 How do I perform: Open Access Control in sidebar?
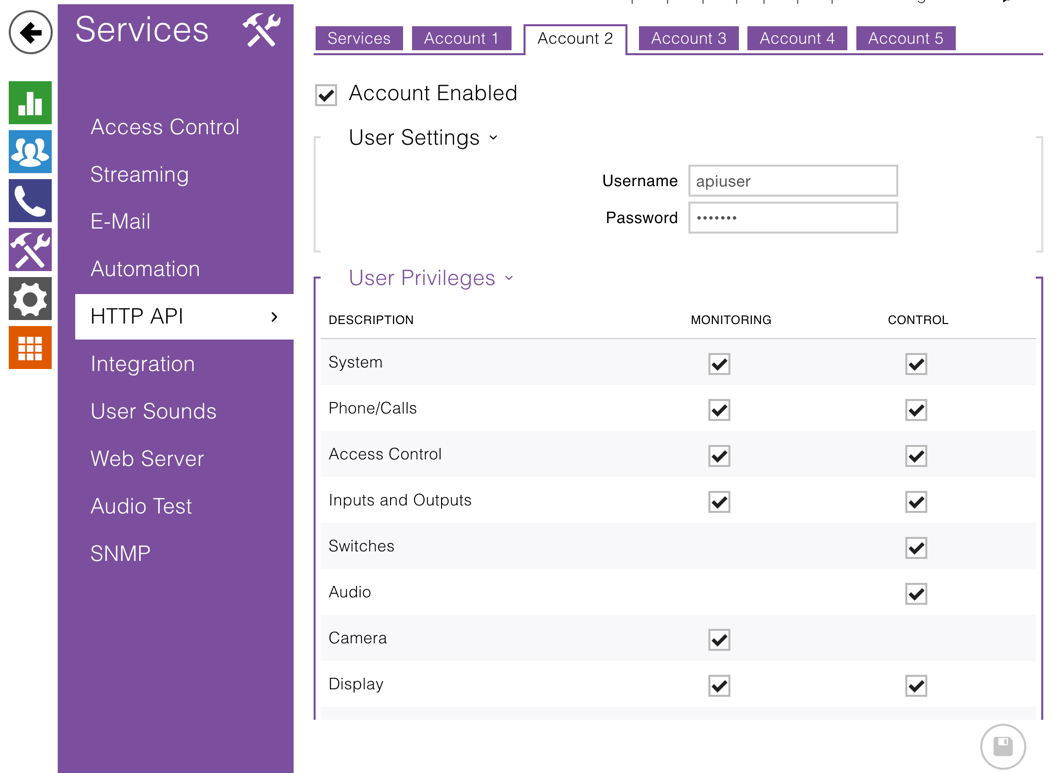(165, 127)
